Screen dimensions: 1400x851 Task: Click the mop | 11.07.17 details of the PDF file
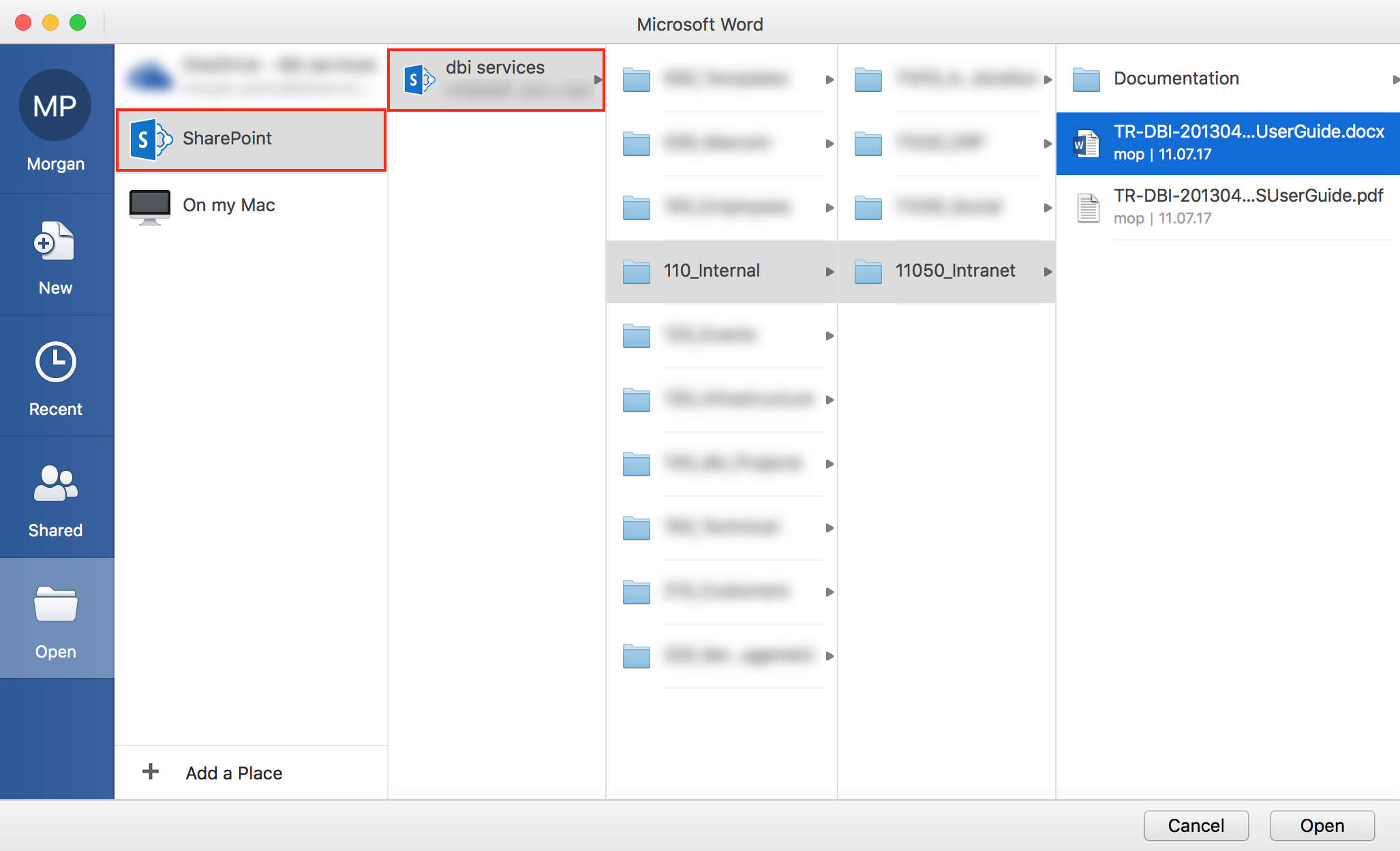tap(1162, 218)
